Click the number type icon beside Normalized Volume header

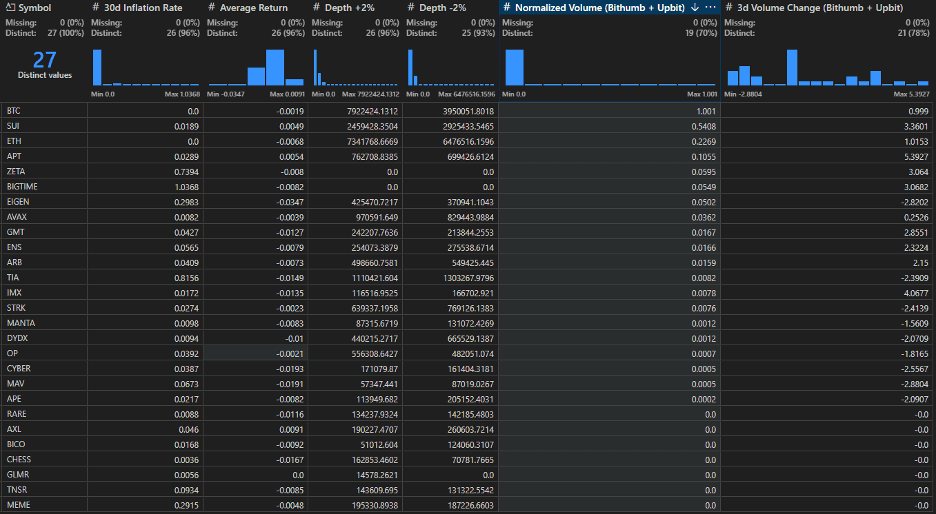tap(507, 8)
